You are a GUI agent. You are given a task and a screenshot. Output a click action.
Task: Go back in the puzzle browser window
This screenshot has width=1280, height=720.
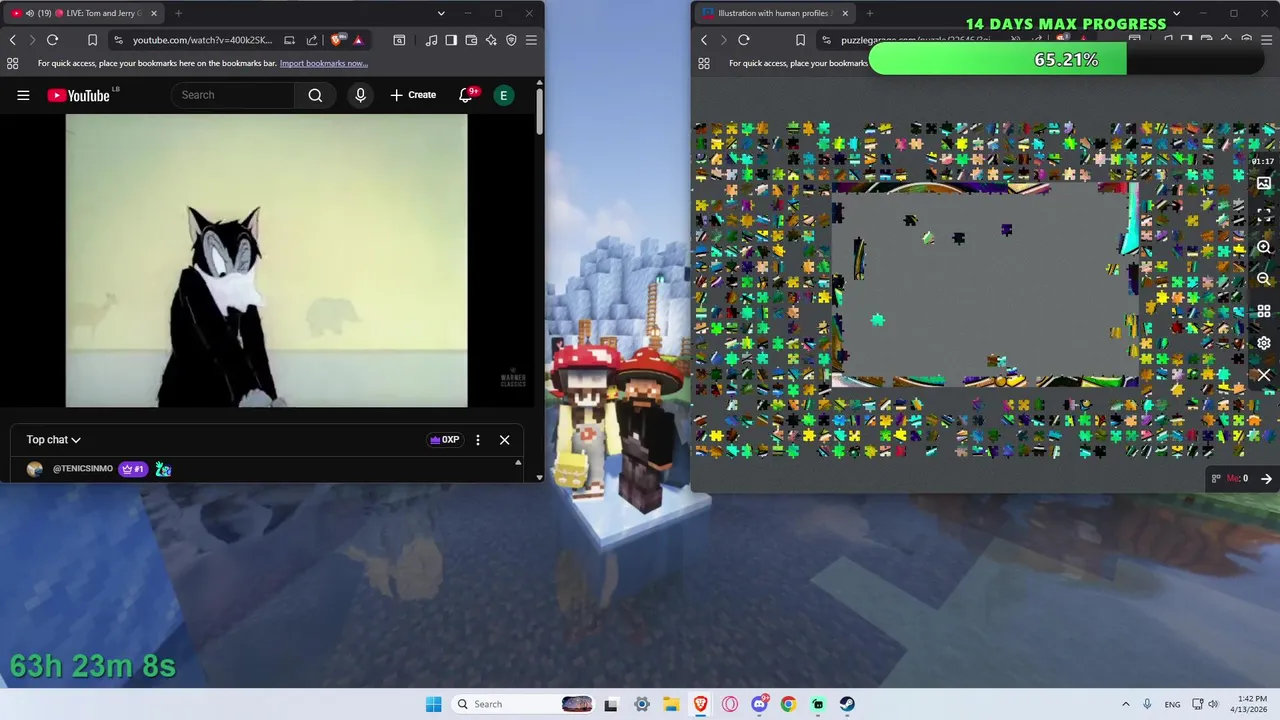tap(704, 40)
